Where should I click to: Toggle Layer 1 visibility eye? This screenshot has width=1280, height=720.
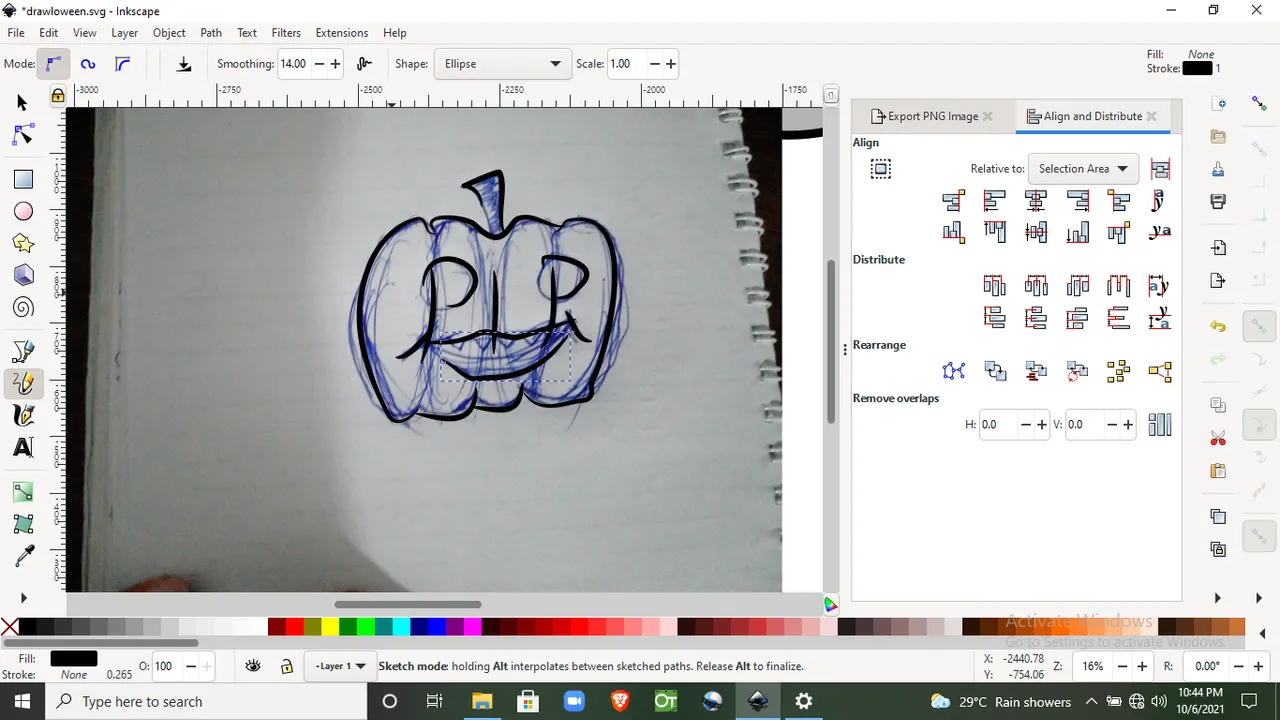[253, 666]
